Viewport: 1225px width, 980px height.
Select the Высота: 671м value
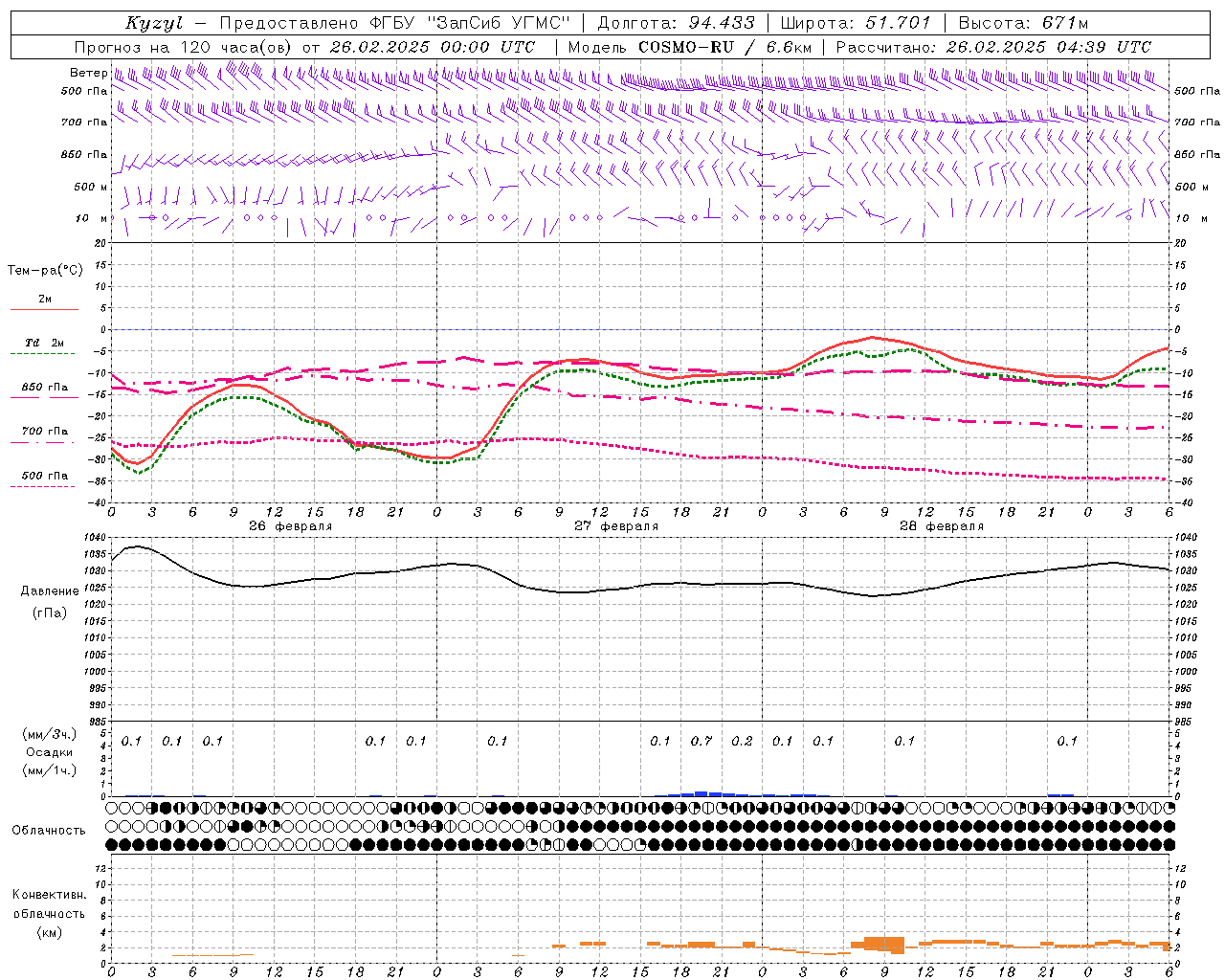[1022, 23]
